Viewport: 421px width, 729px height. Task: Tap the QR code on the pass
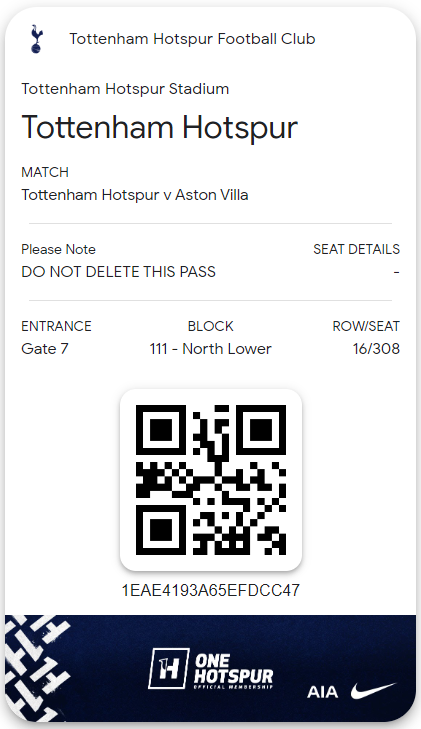210,480
